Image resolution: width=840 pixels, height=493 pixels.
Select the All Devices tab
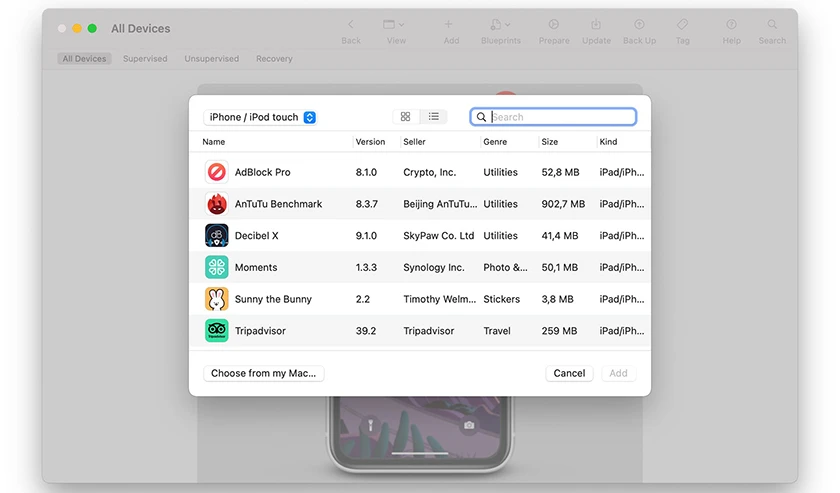(84, 58)
